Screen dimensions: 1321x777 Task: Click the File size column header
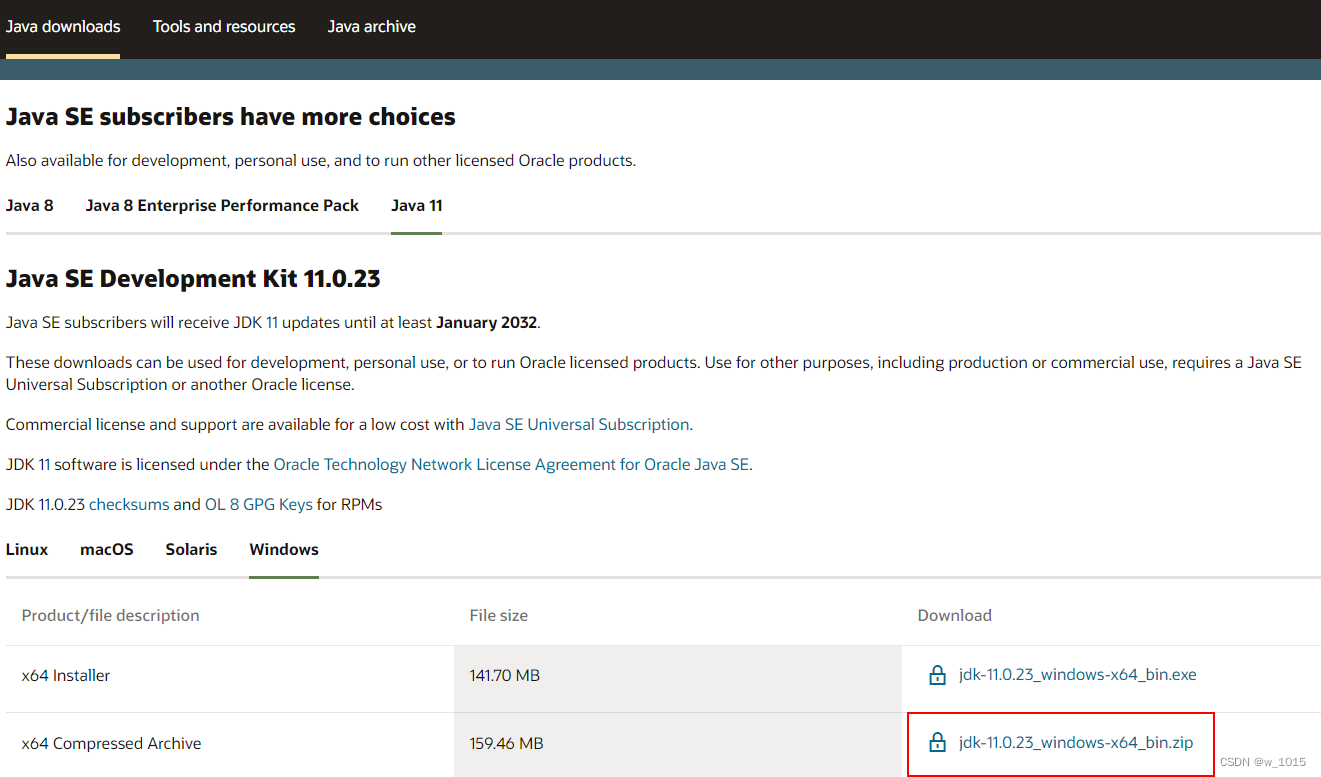click(499, 616)
